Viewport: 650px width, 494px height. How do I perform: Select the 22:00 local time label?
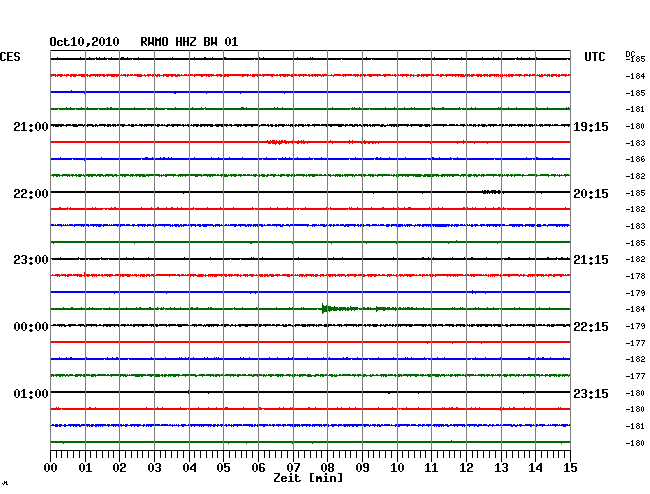click(x=31, y=194)
